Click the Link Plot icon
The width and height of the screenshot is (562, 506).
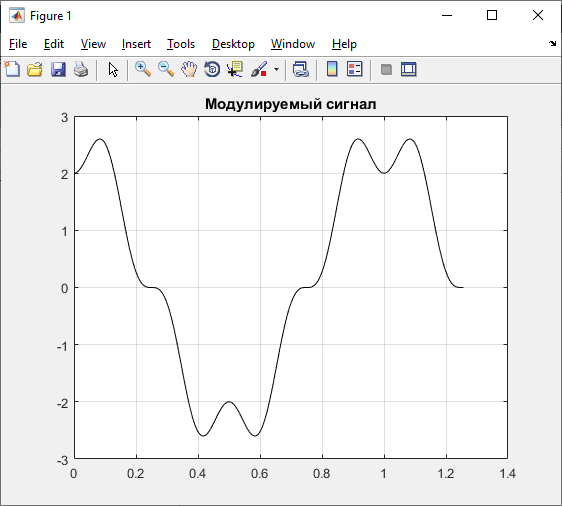300,69
